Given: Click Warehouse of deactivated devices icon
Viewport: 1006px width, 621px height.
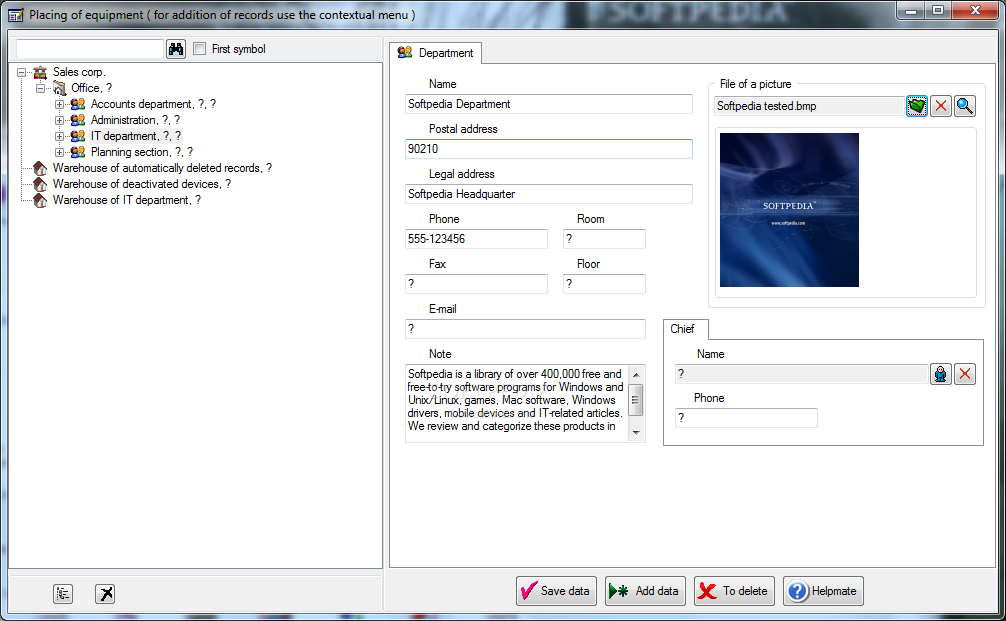Looking at the screenshot, I should tap(40, 184).
